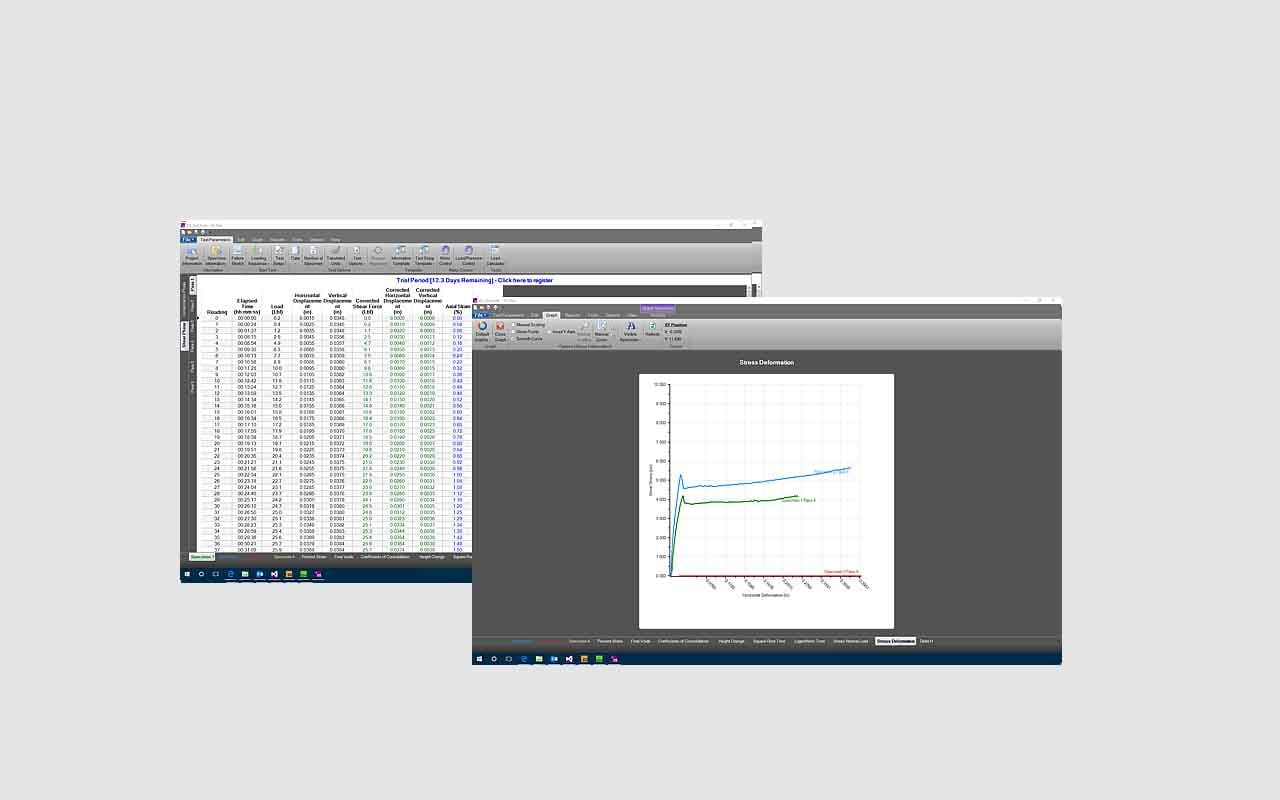Toggle Smooth Curve checkbox
1280x800 pixels.
pyautogui.click(x=514, y=338)
